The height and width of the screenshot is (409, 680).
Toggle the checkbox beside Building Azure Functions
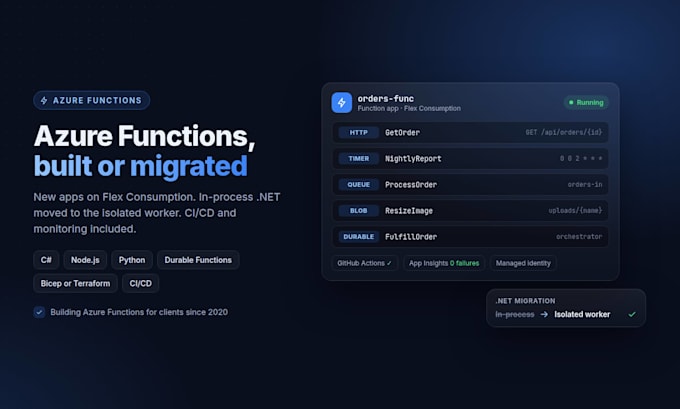pos(39,312)
